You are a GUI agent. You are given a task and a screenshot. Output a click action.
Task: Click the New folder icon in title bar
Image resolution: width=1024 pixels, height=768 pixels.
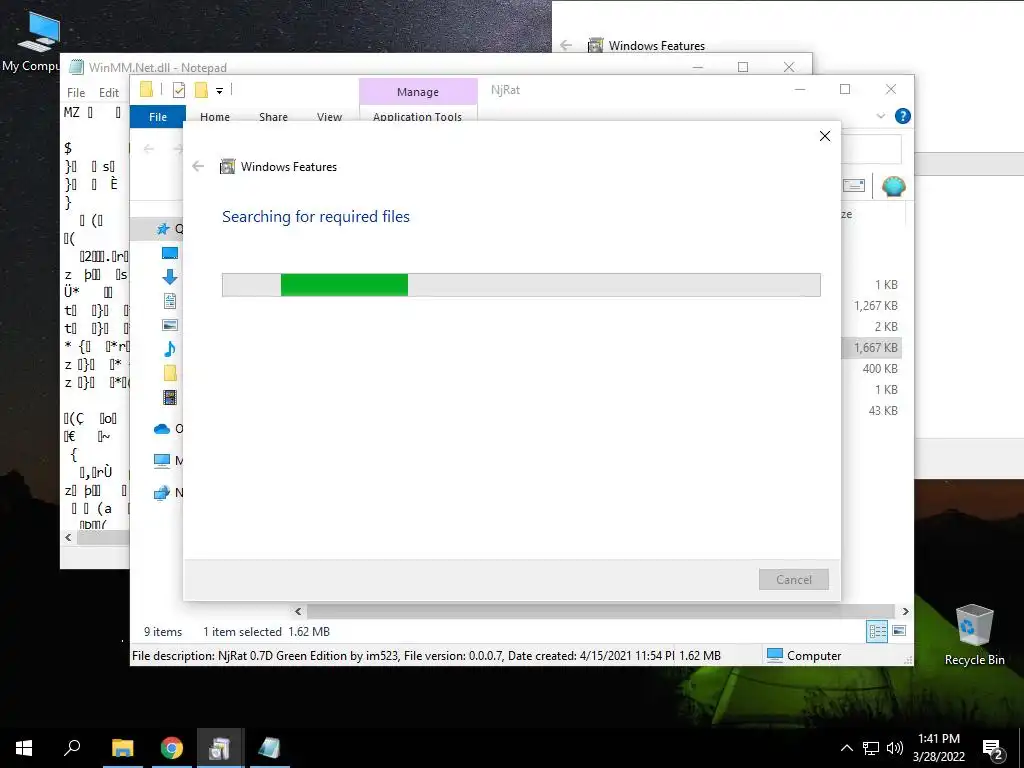[x=201, y=90]
